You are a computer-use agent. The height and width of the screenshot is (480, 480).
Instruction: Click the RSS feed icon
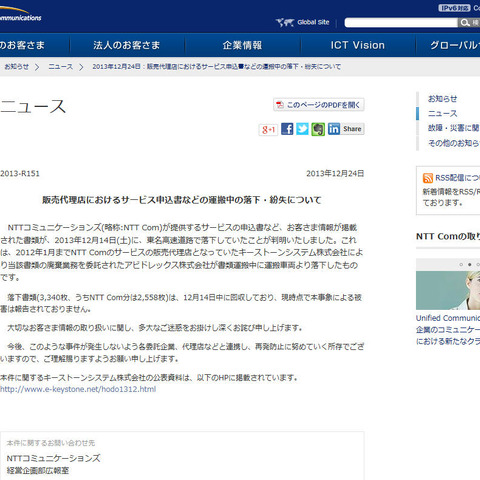tap(428, 178)
